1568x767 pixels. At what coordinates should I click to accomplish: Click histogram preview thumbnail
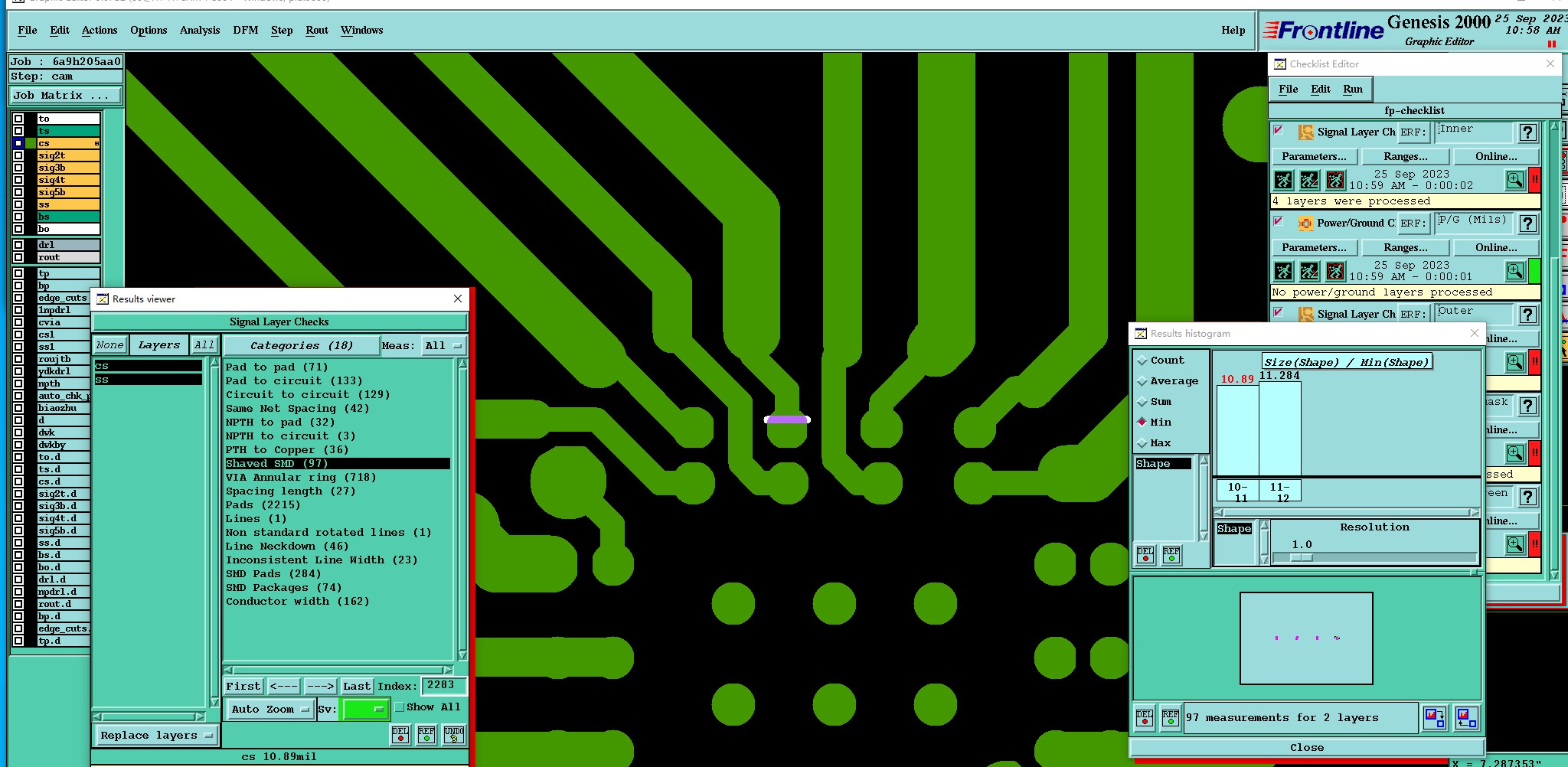coord(1306,638)
